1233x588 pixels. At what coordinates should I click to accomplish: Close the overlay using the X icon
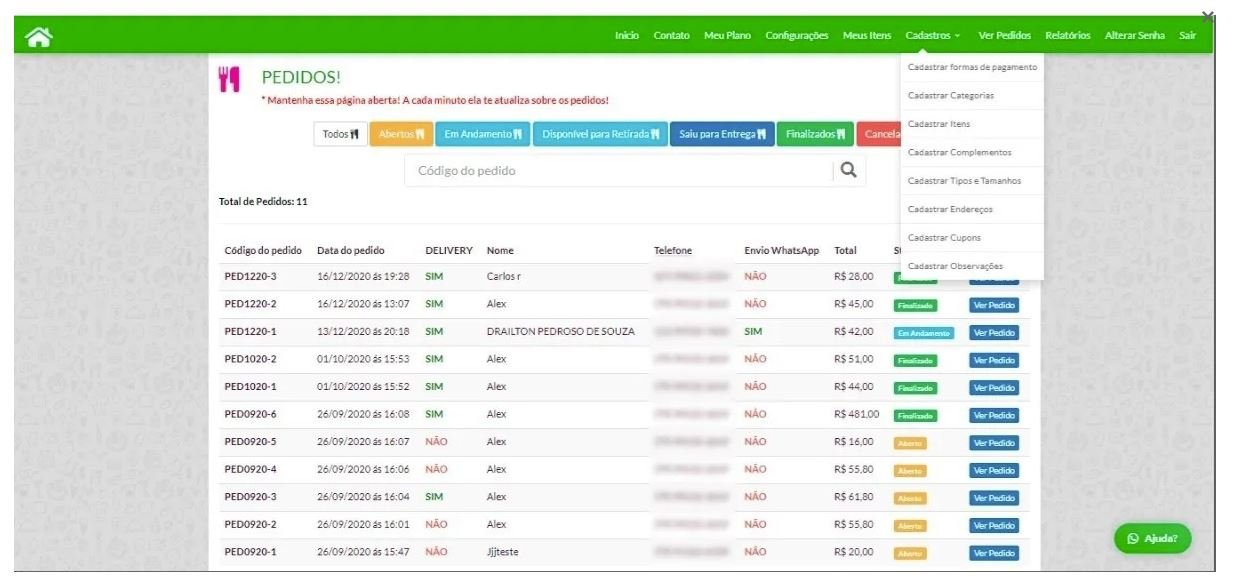coord(1207,16)
